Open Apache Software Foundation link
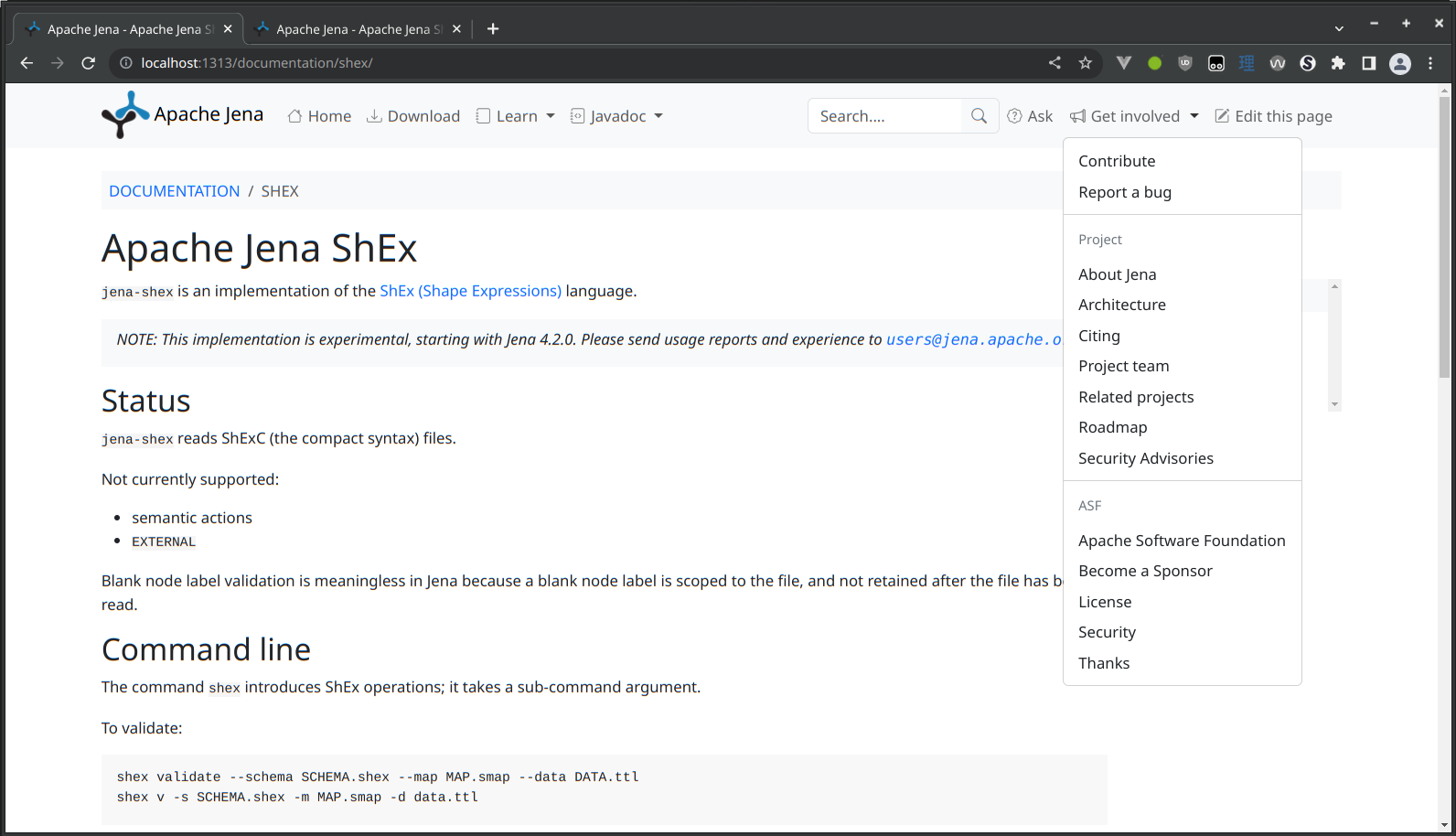This screenshot has height=836, width=1456. pyautogui.click(x=1183, y=541)
